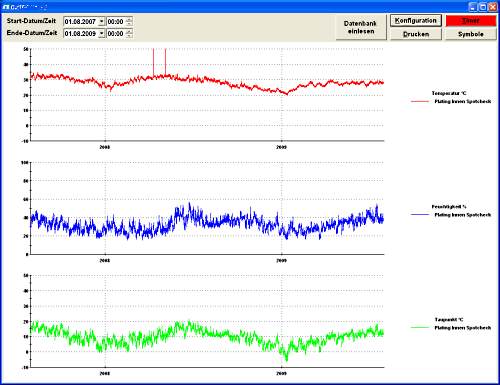Click the first red spike in temperature chart

(153, 63)
